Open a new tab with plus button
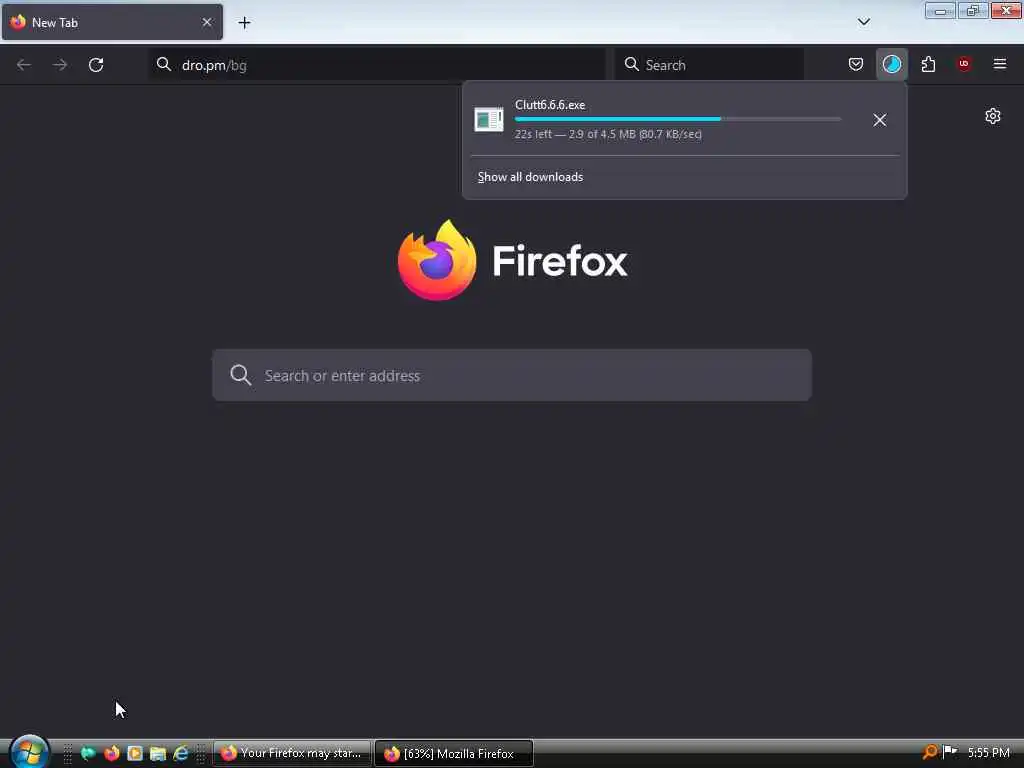 click(x=244, y=23)
